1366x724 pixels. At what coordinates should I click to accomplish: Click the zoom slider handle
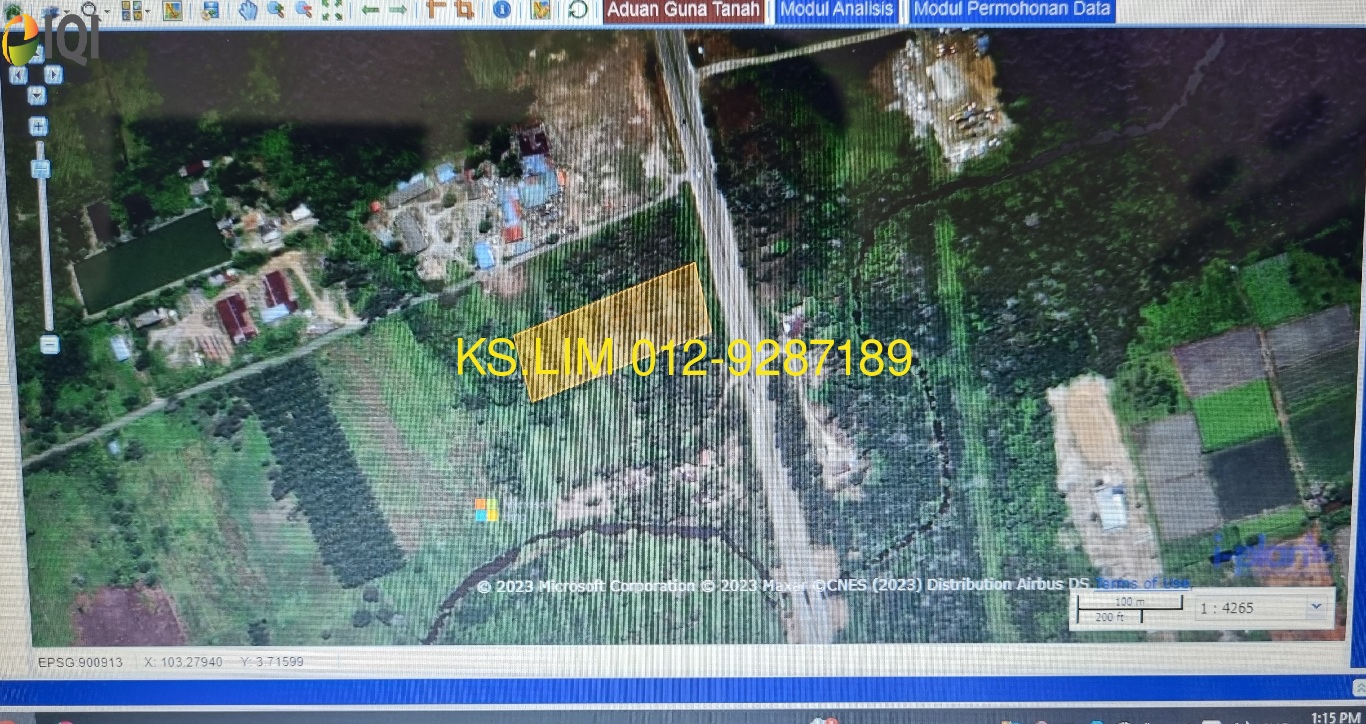pyautogui.click(x=41, y=169)
